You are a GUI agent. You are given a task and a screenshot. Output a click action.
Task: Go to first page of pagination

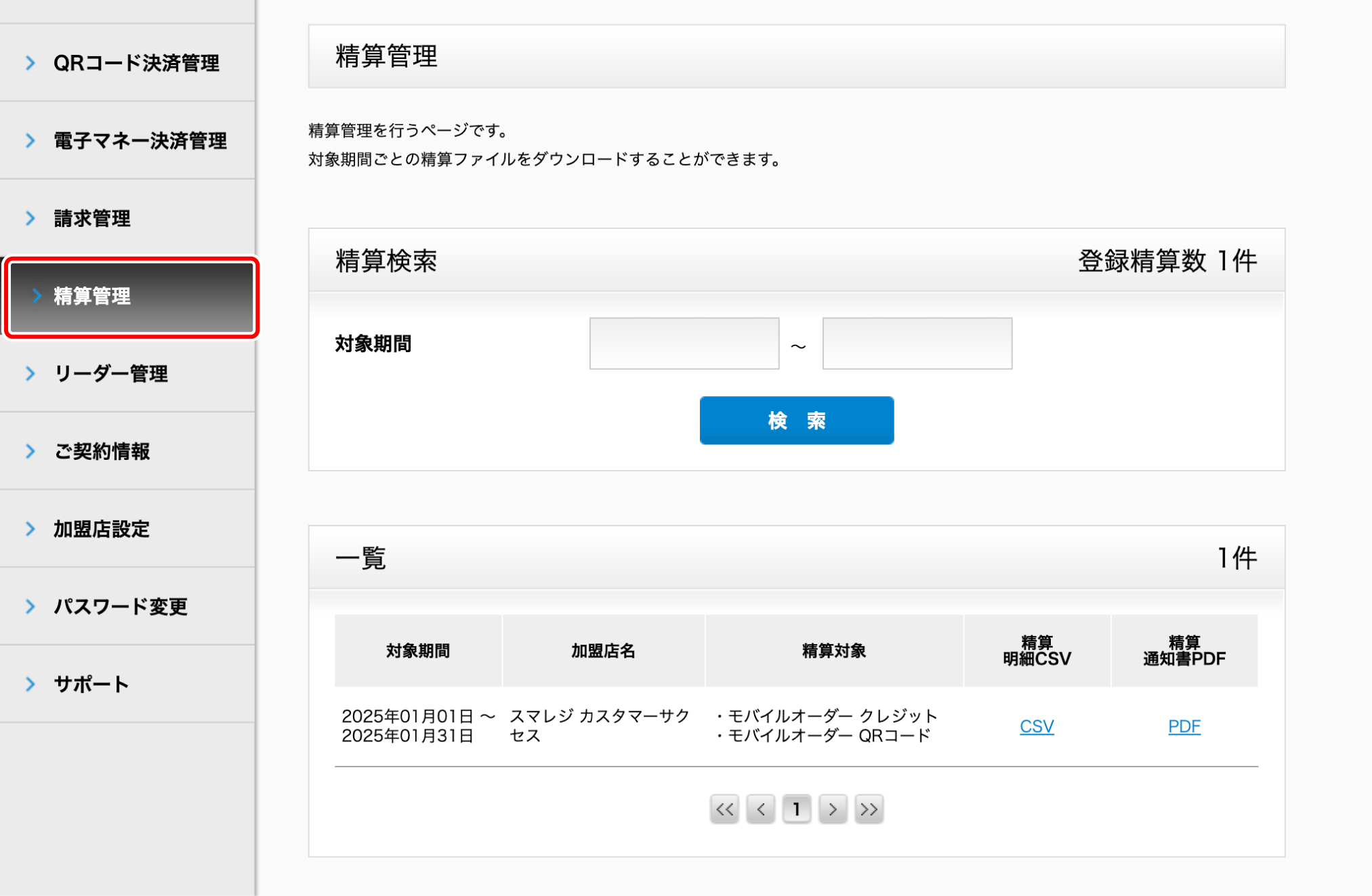coord(724,809)
